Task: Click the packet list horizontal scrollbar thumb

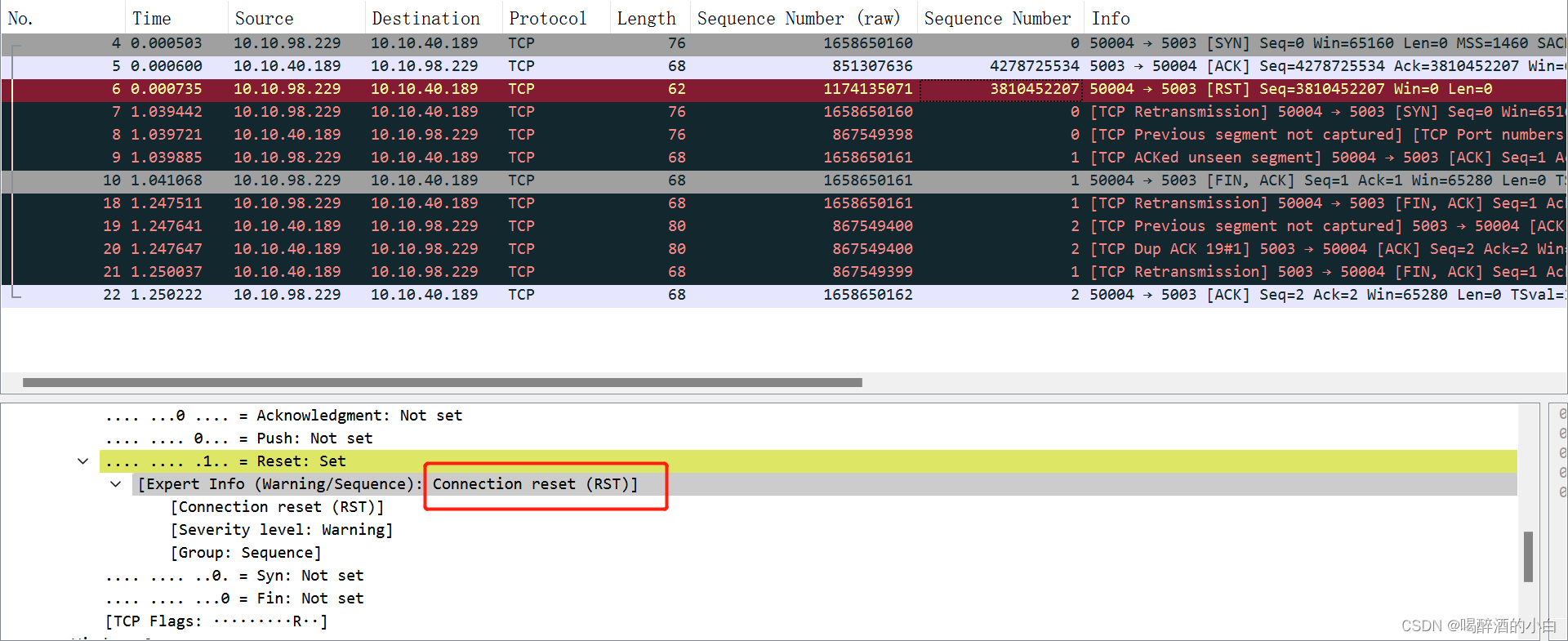Action: [x=443, y=382]
